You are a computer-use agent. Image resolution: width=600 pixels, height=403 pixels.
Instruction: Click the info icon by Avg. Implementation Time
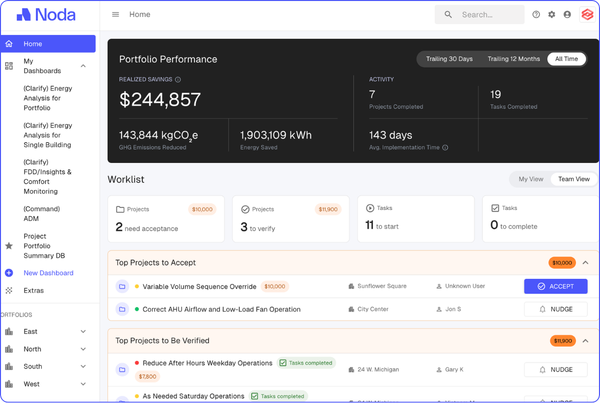(445, 147)
